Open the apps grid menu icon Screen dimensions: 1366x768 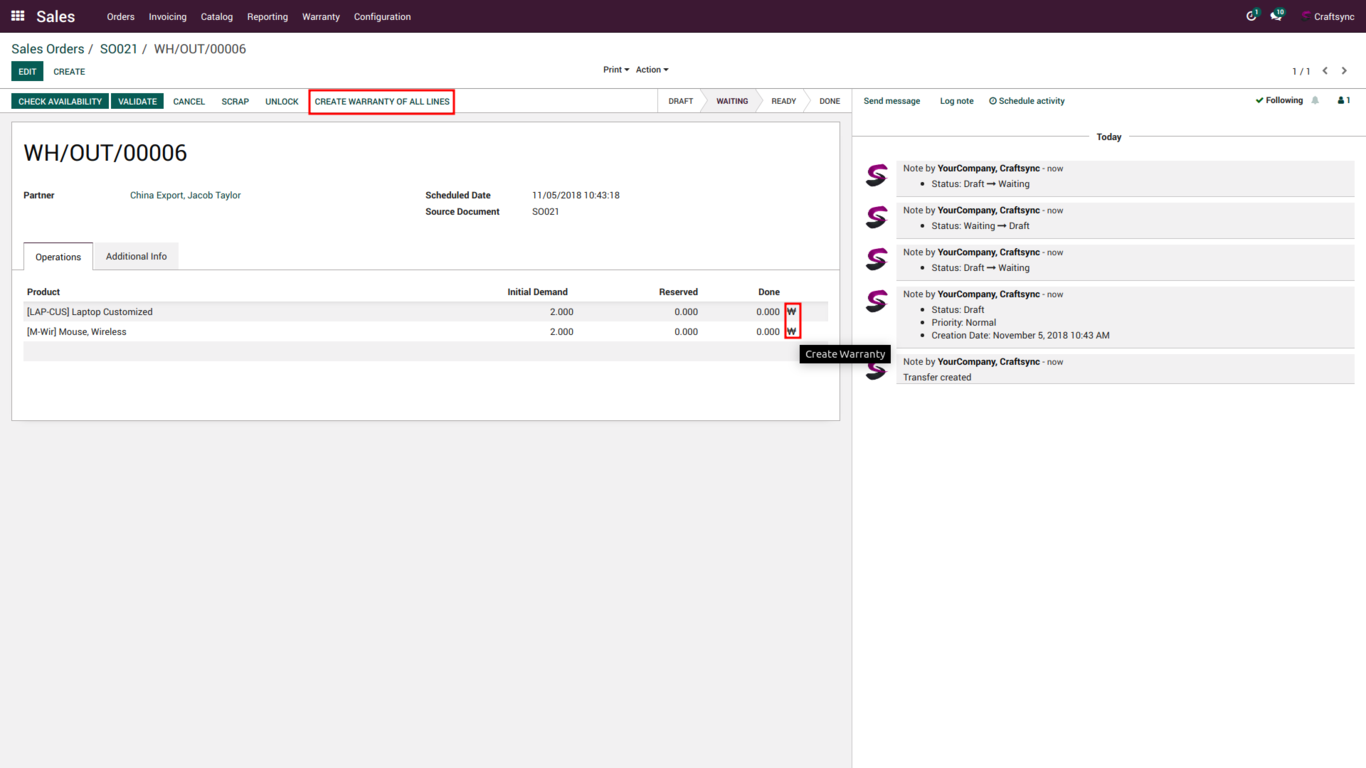(x=17, y=16)
